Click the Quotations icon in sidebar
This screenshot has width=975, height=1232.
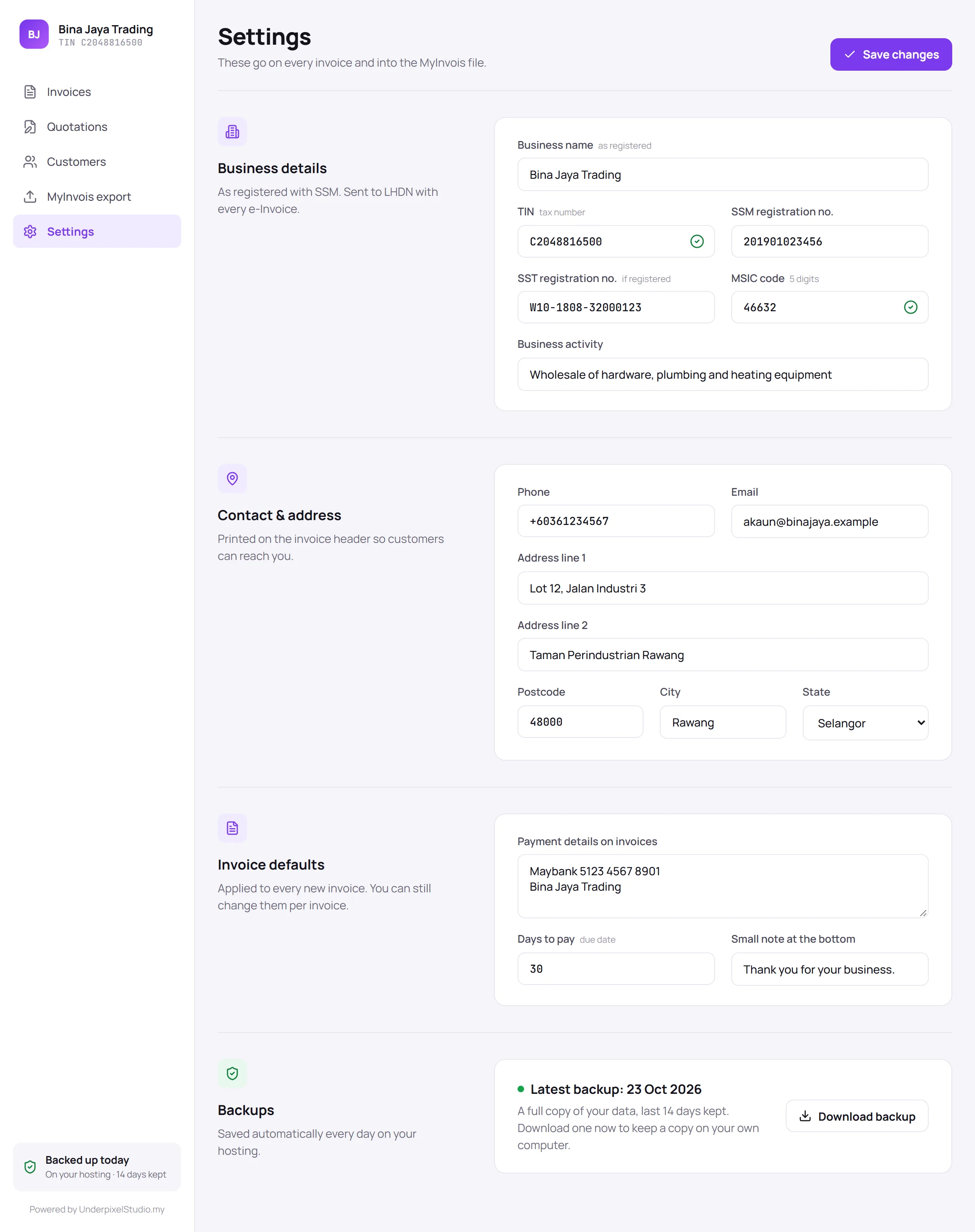[30, 127]
